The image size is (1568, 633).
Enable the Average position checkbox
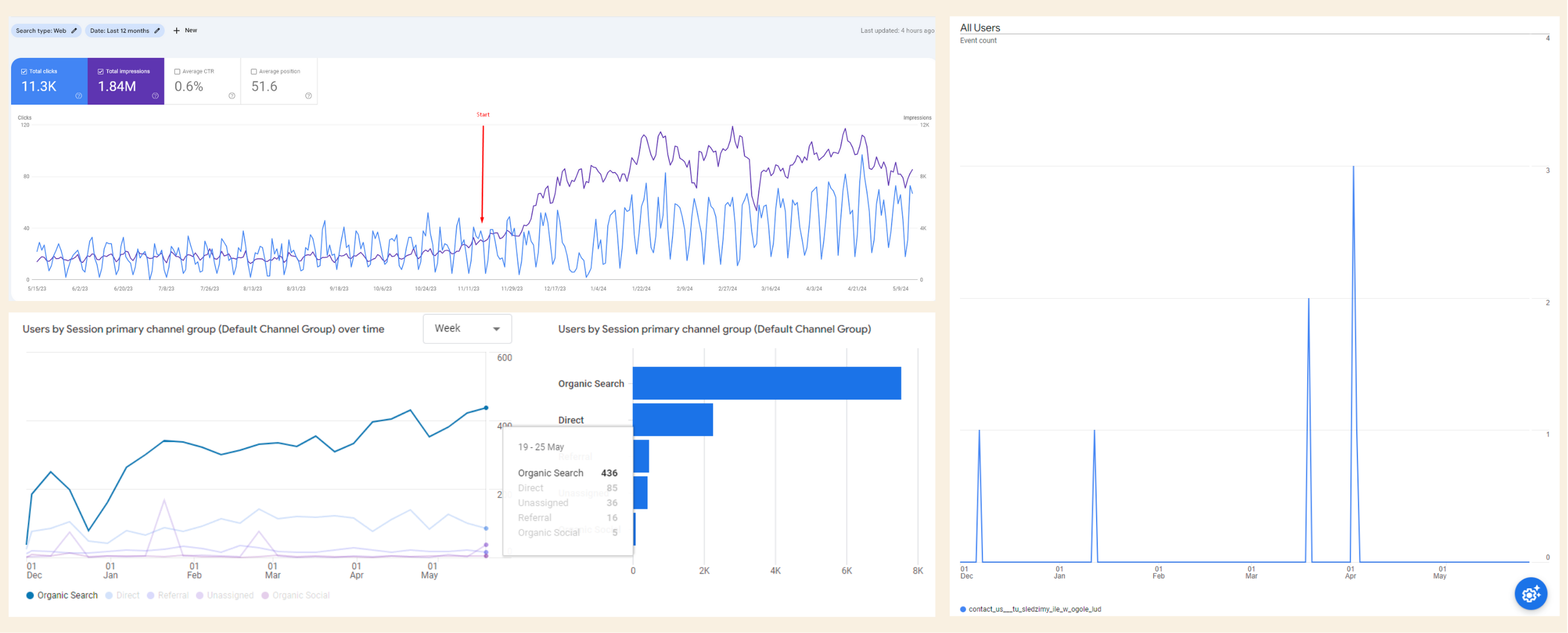pyautogui.click(x=254, y=71)
